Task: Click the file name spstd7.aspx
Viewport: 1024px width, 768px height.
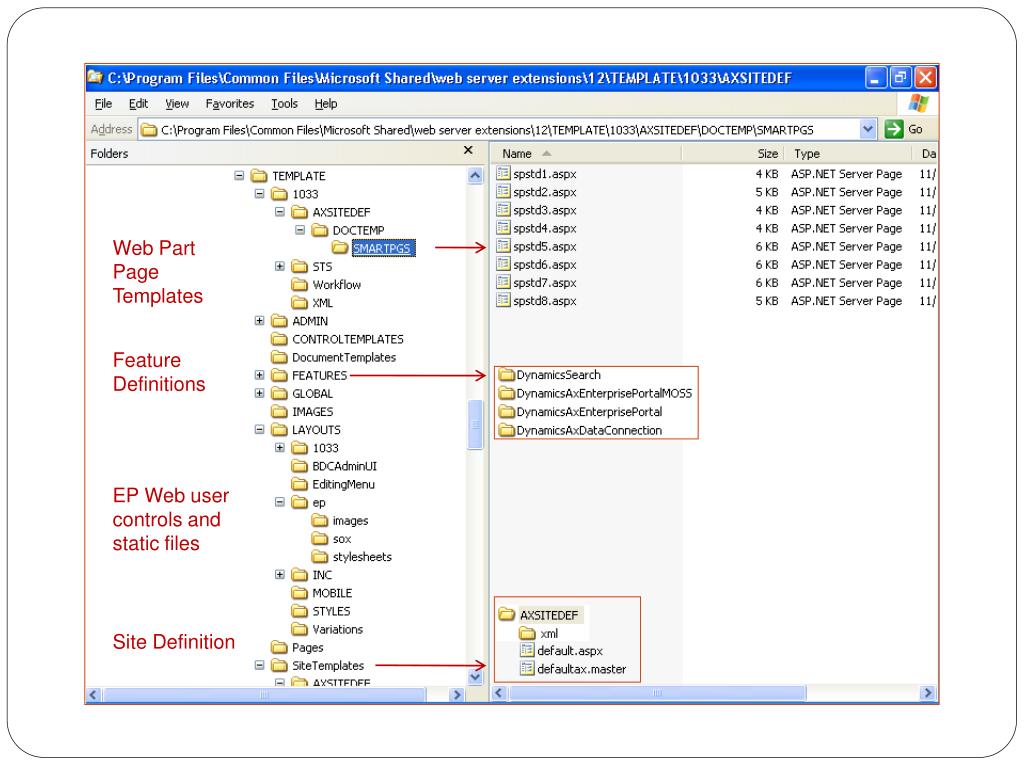Action: click(x=545, y=283)
